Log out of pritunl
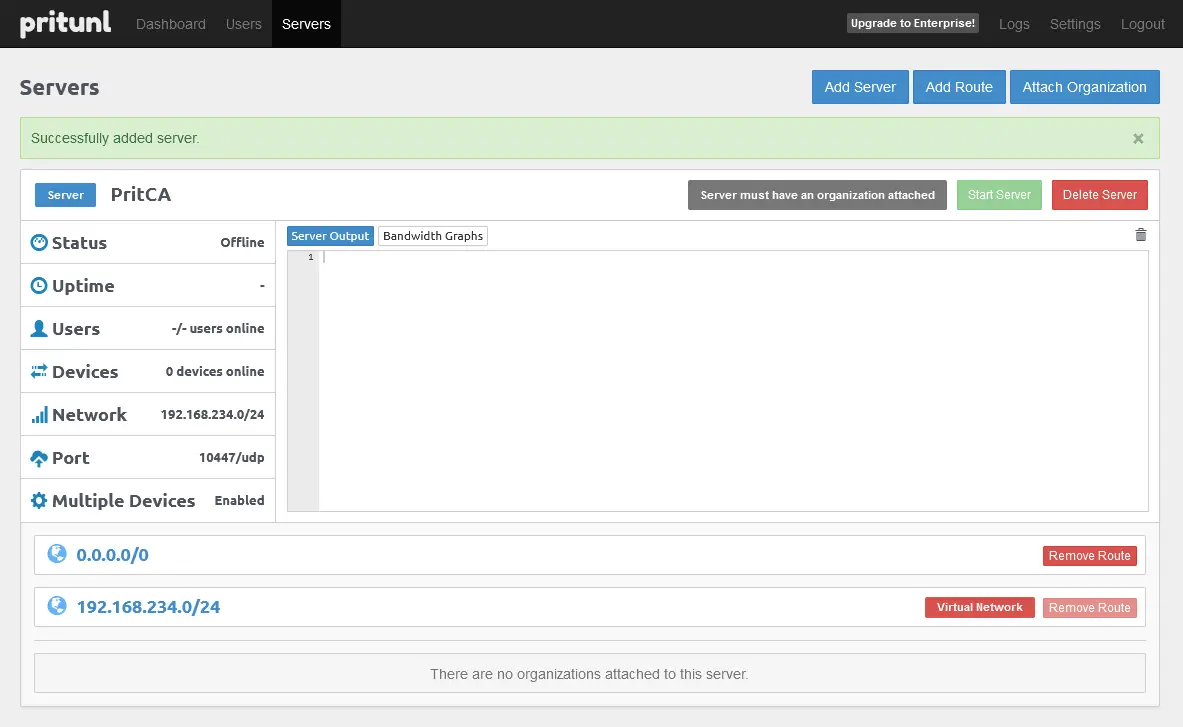 coord(1142,24)
